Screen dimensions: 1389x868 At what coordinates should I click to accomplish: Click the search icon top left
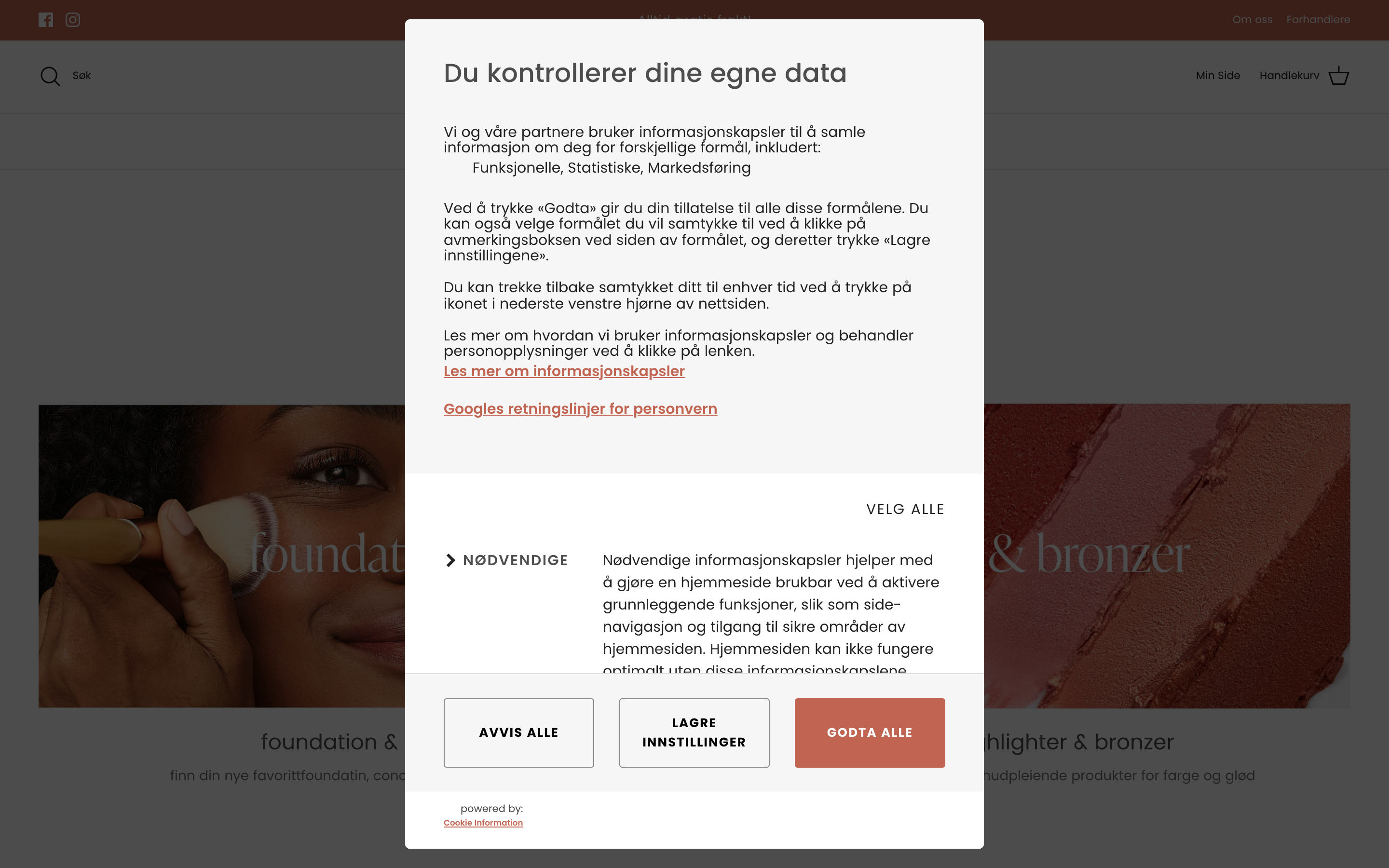(49, 75)
